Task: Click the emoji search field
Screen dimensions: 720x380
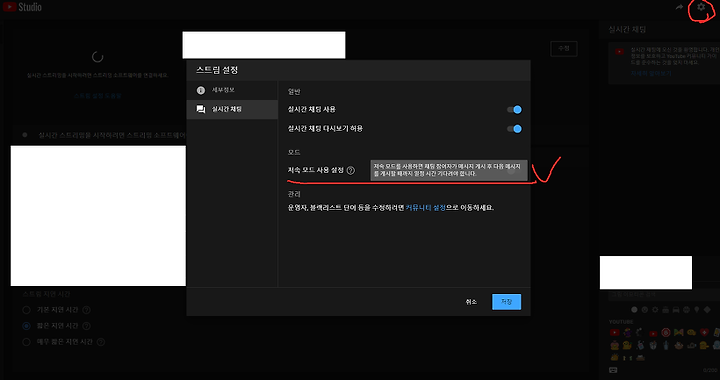Action: click(664, 295)
